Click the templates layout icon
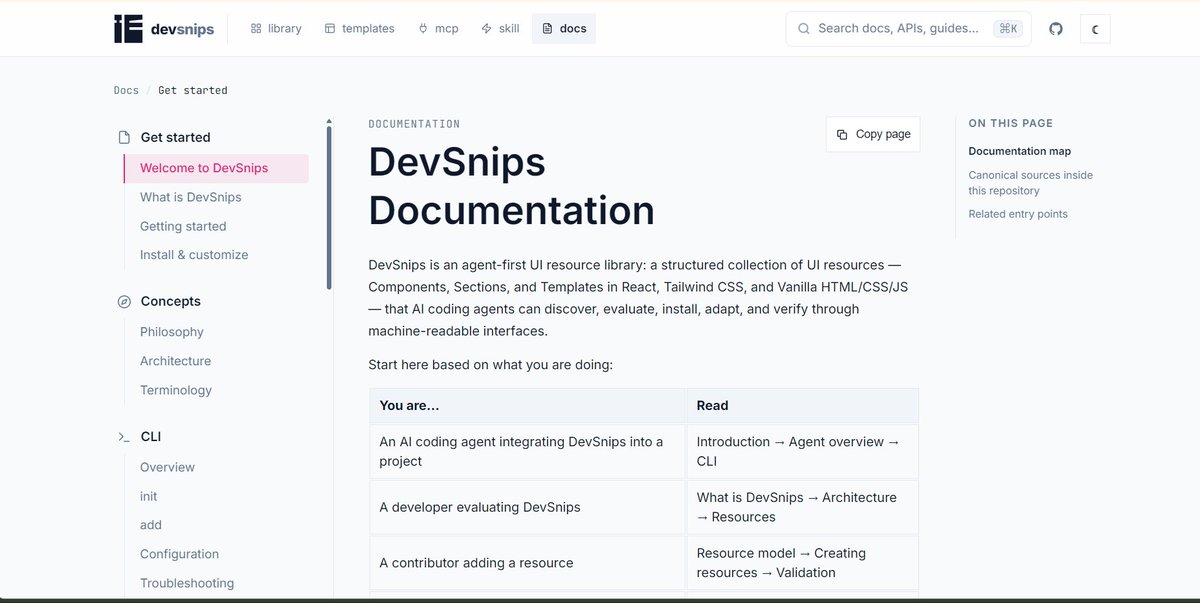 pyautogui.click(x=330, y=29)
